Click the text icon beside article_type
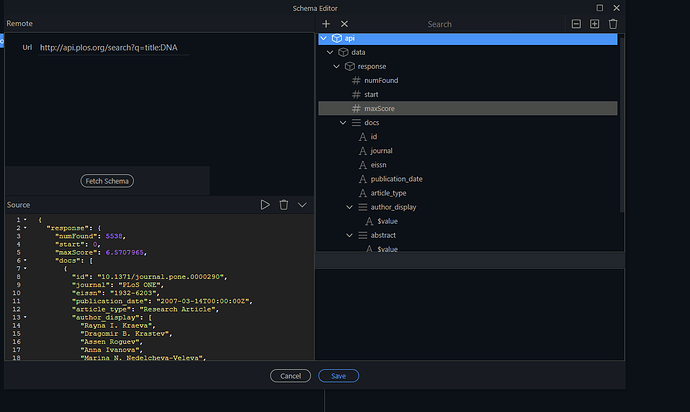 coord(363,193)
